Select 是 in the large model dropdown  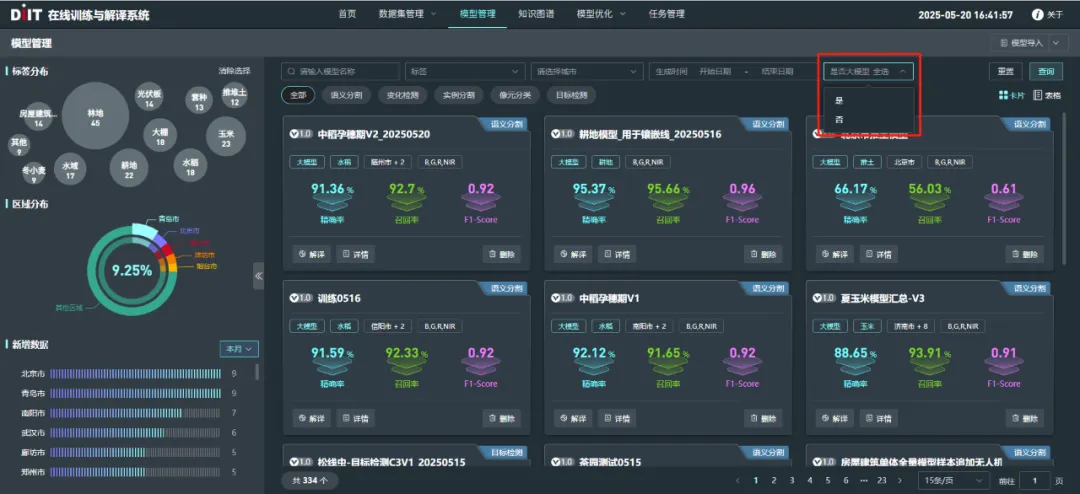point(839,101)
